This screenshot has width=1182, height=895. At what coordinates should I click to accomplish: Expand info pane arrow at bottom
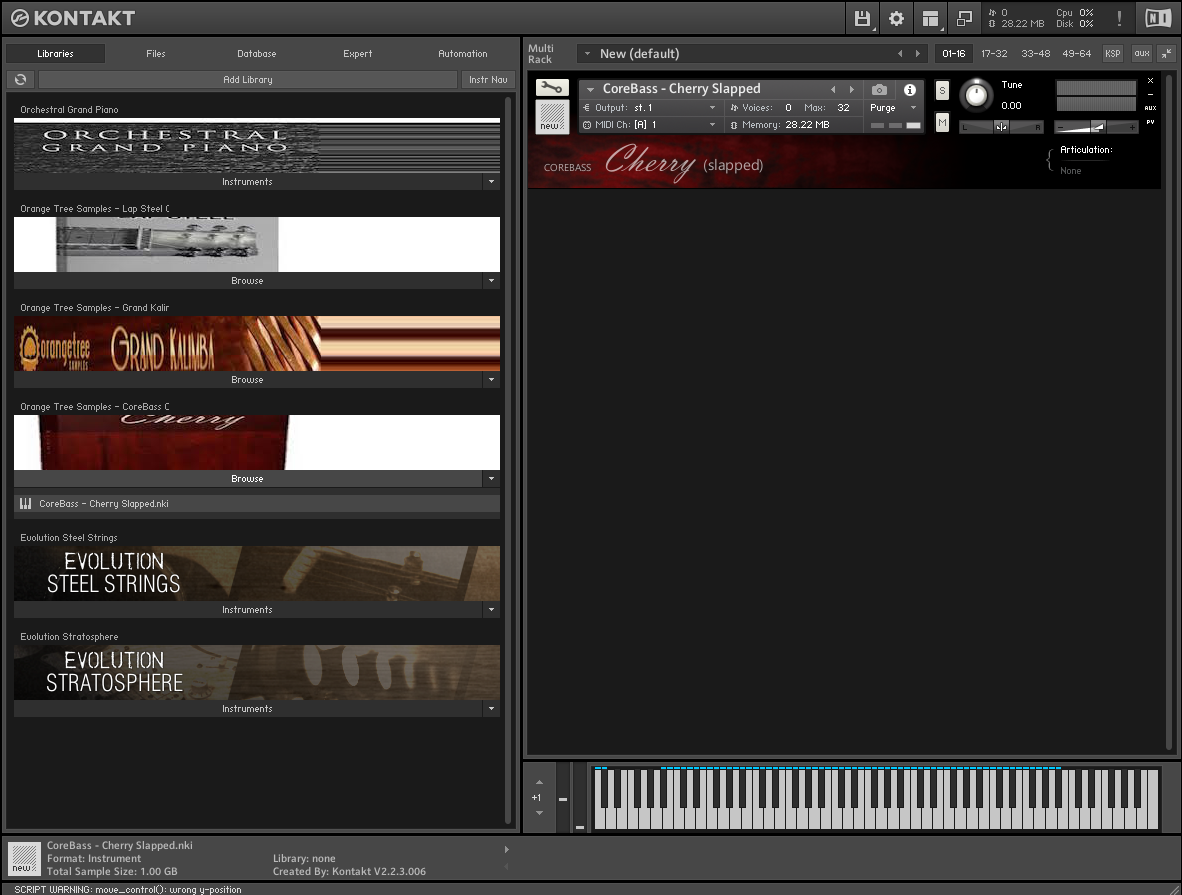(x=507, y=850)
